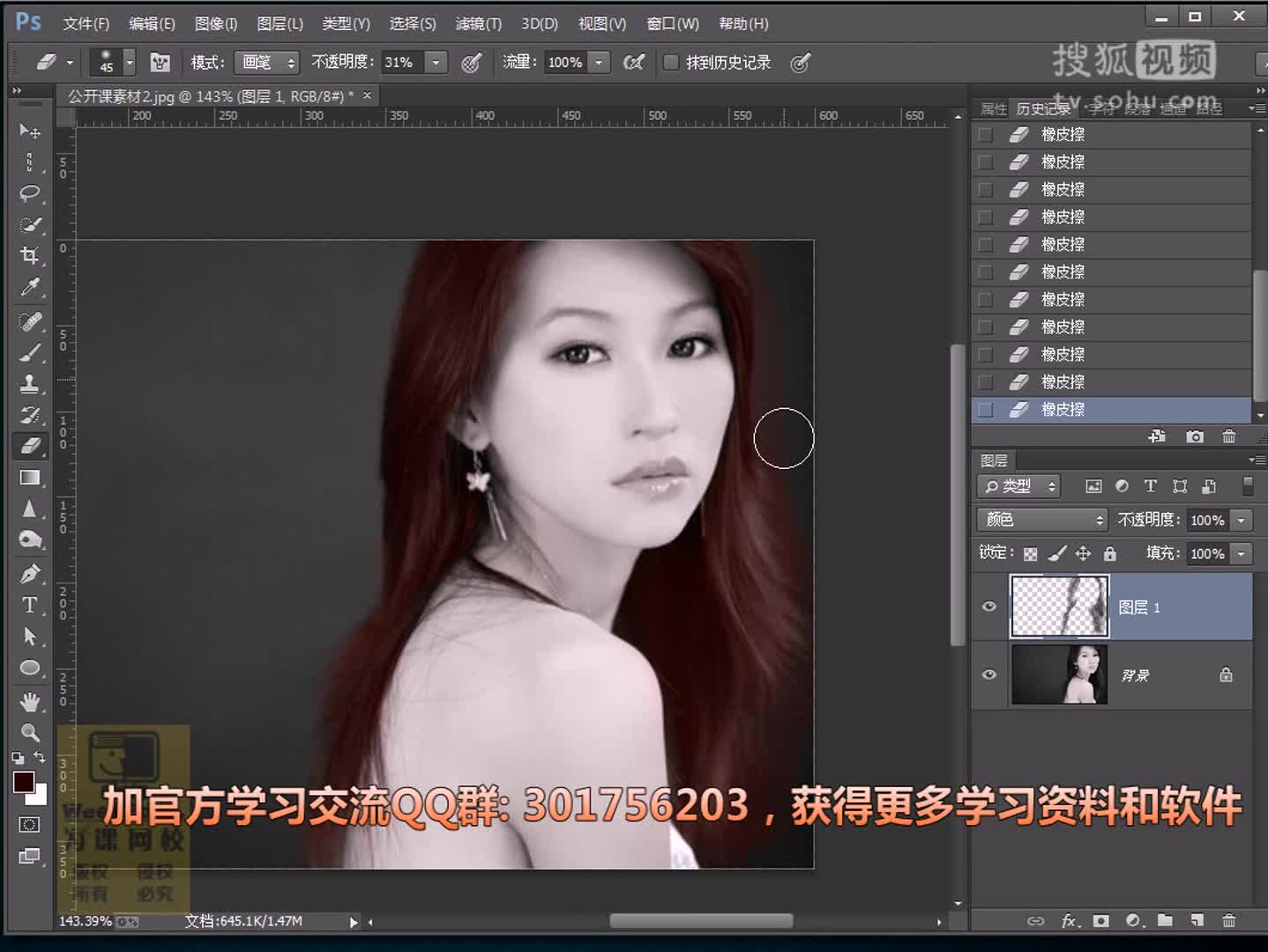Toggle history brush source for last 橡皮擦 state
Image resolution: width=1268 pixels, height=952 pixels.
click(x=986, y=410)
